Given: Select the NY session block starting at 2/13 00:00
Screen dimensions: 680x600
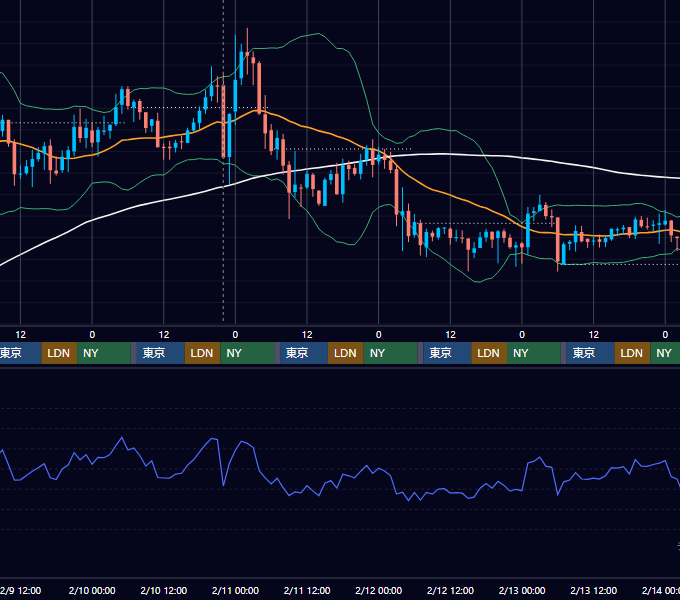Looking at the screenshot, I should click(534, 353).
